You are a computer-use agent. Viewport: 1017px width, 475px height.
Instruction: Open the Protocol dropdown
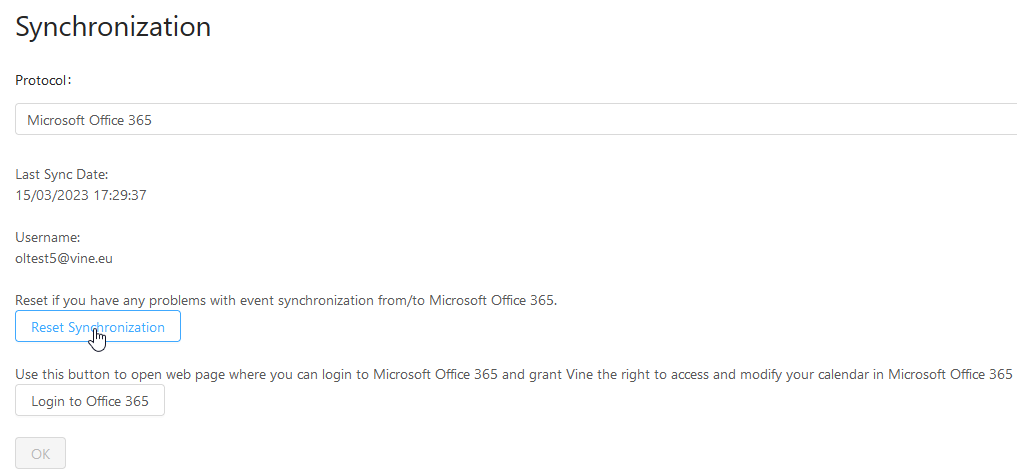point(515,120)
